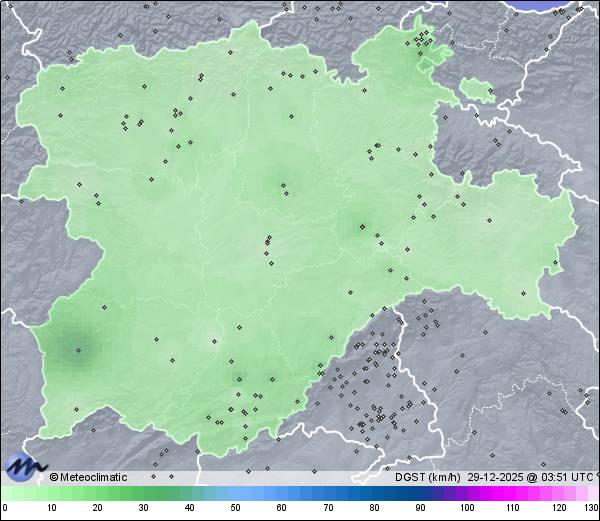Click the station marker at the east-central green hotspot
600x521 pixels.
[362, 227]
